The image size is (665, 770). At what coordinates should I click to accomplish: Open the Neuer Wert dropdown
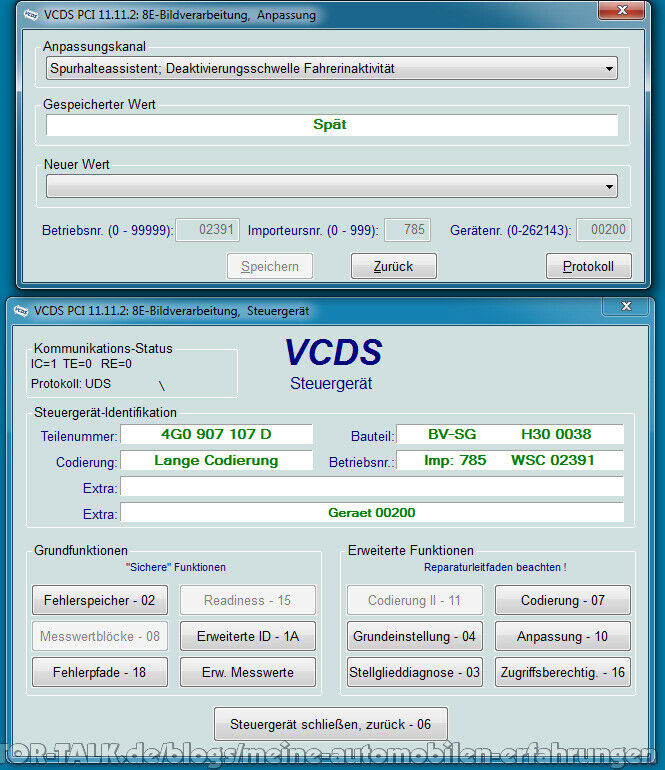(609, 187)
